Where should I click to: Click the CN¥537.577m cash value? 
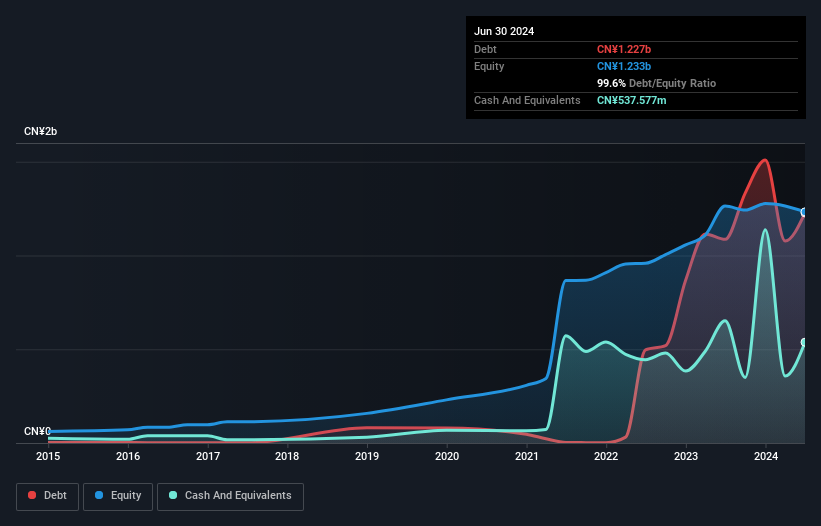click(631, 100)
